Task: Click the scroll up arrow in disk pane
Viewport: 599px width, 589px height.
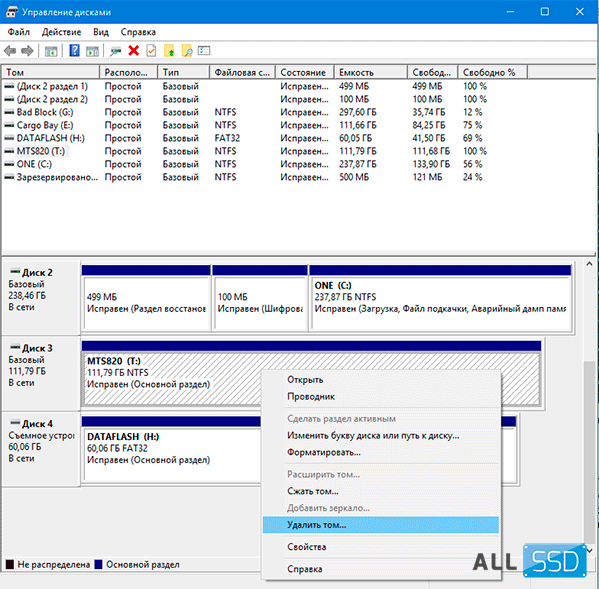Action: (x=589, y=264)
